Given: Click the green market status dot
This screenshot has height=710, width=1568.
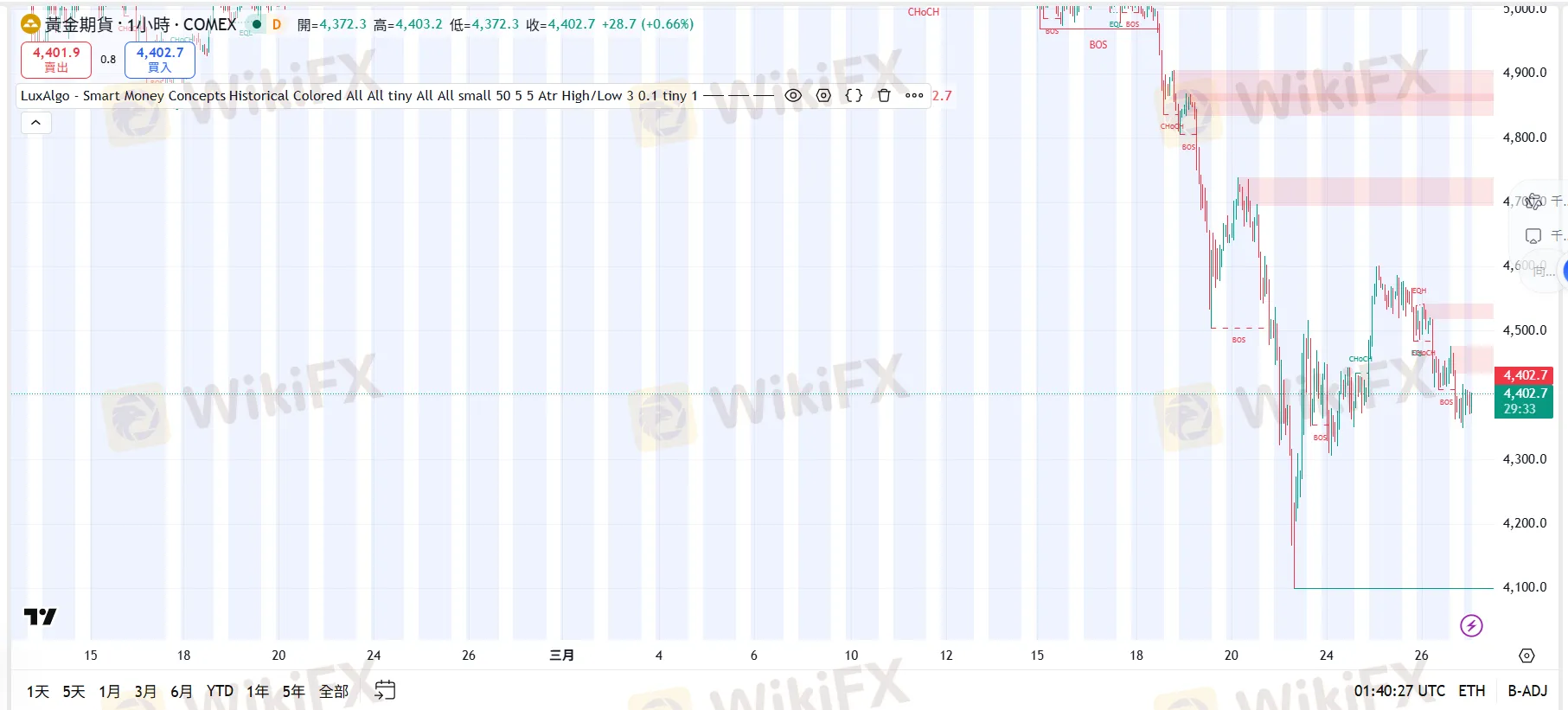Looking at the screenshot, I should coord(257,24).
